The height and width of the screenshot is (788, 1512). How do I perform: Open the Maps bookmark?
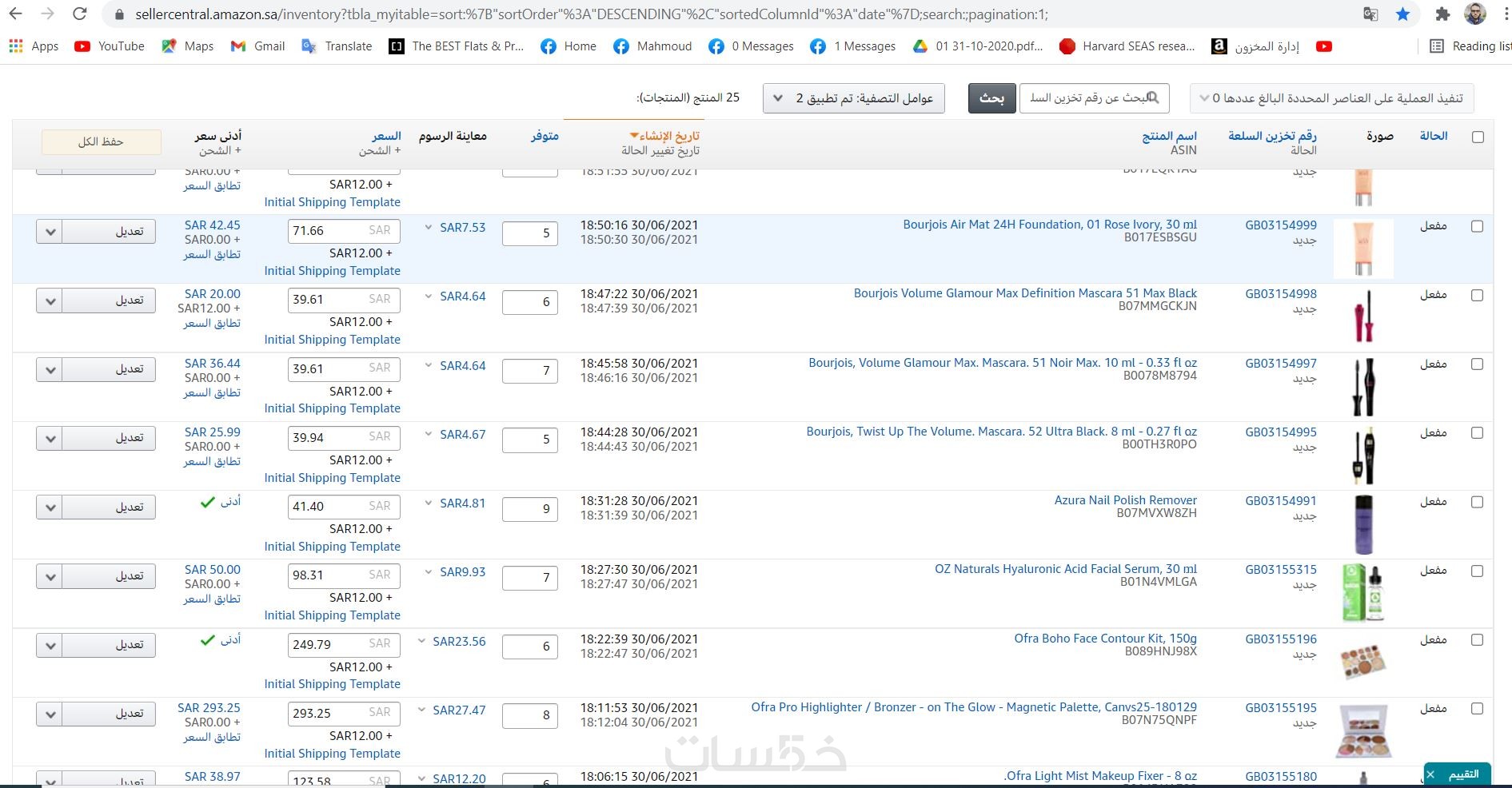(188, 46)
